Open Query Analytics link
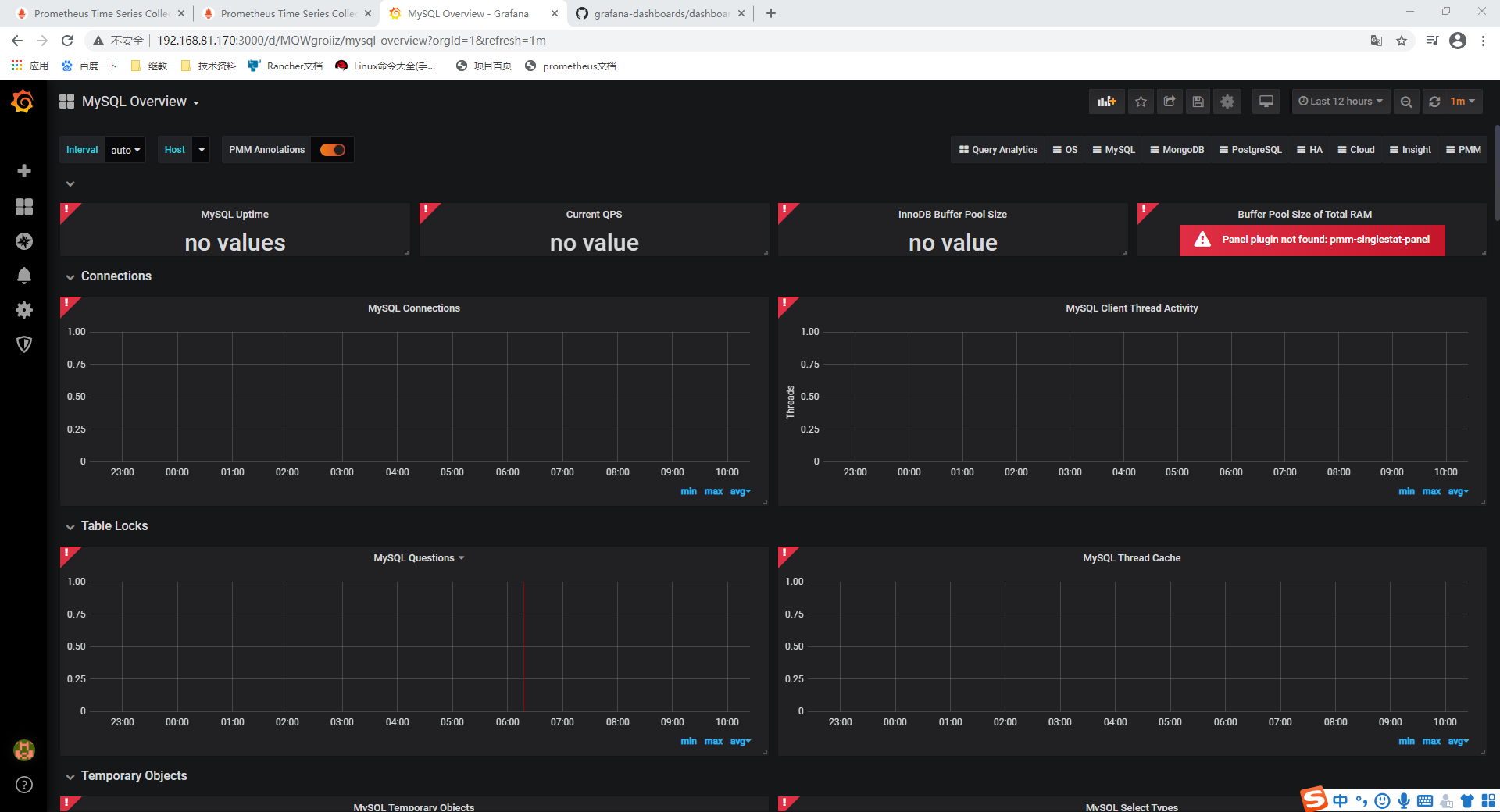Viewport: 1500px width, 812px height. 998,150
